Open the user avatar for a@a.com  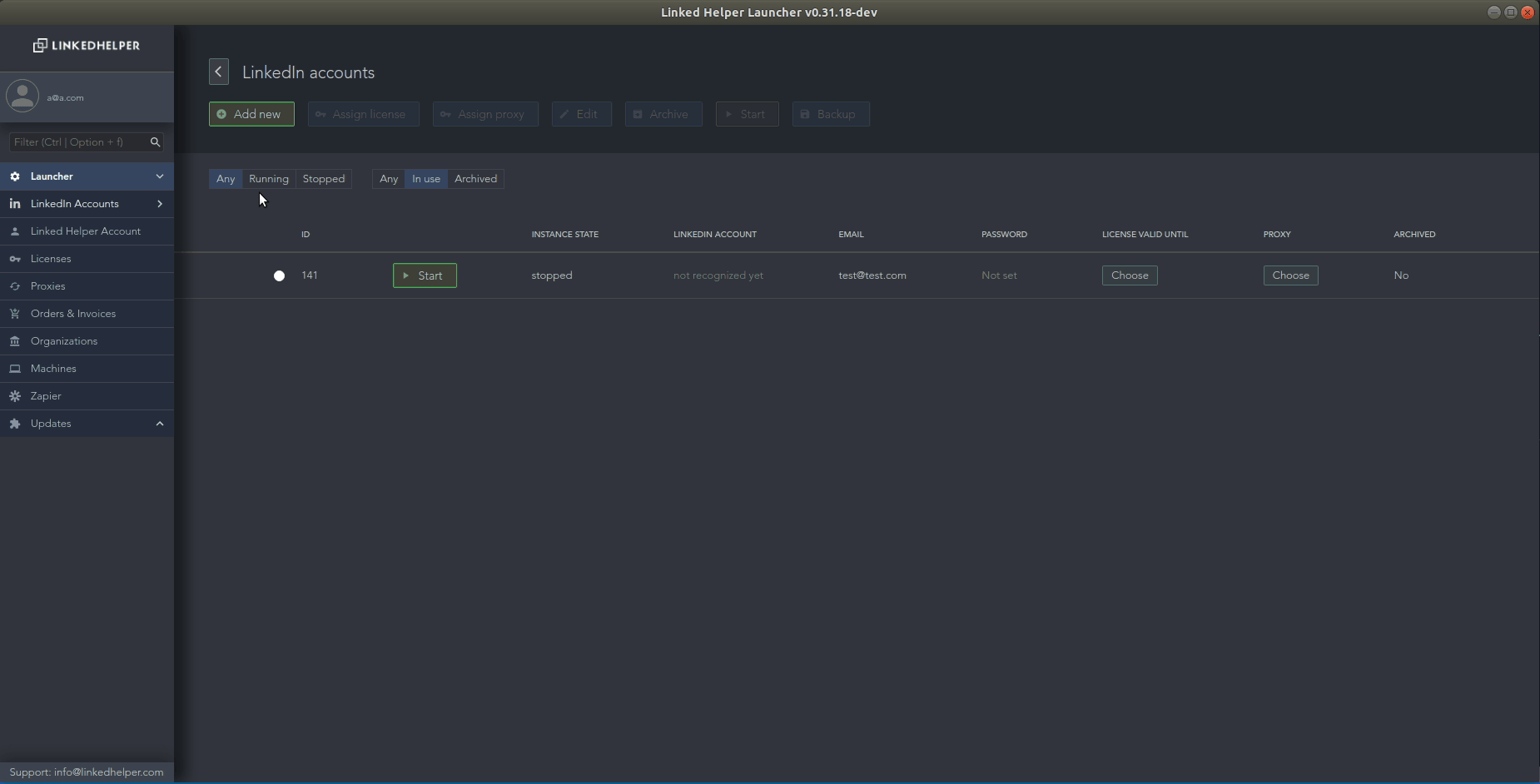[22, 96]
